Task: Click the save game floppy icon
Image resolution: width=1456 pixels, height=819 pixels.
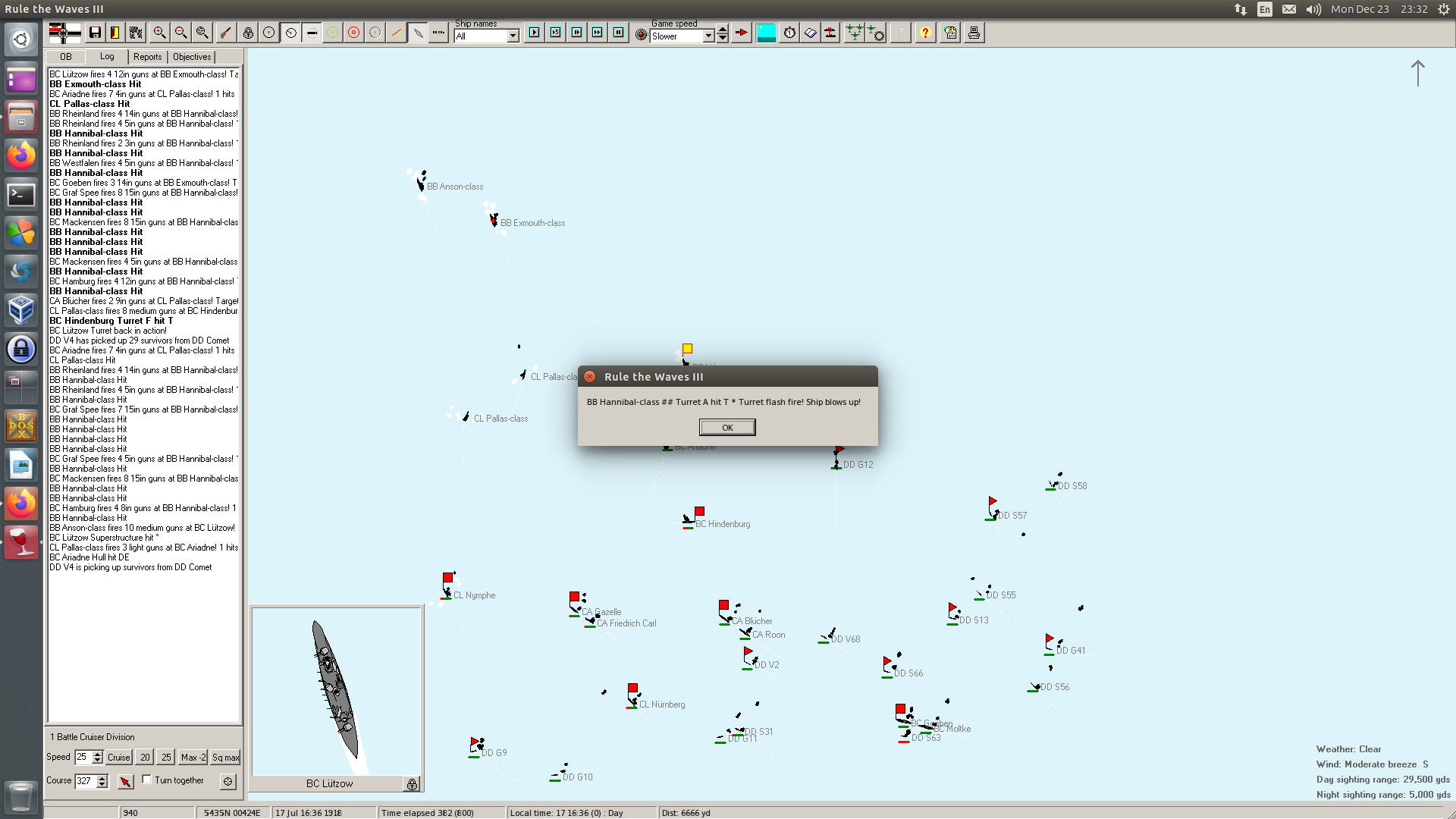Action: pos(95,33)
